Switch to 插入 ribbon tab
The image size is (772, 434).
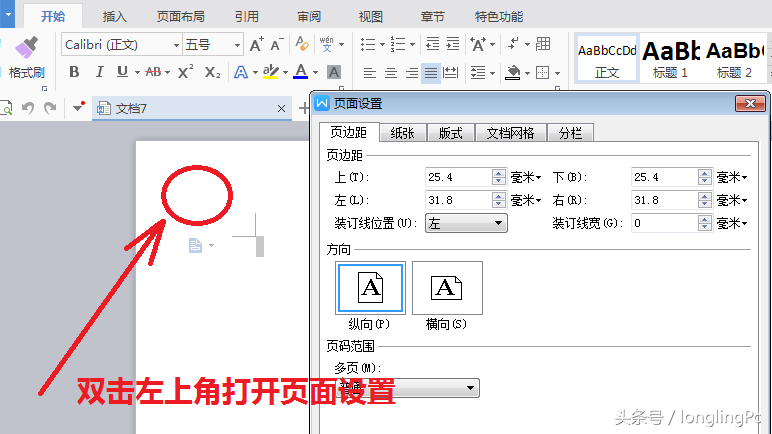click(x=114, y=17)
